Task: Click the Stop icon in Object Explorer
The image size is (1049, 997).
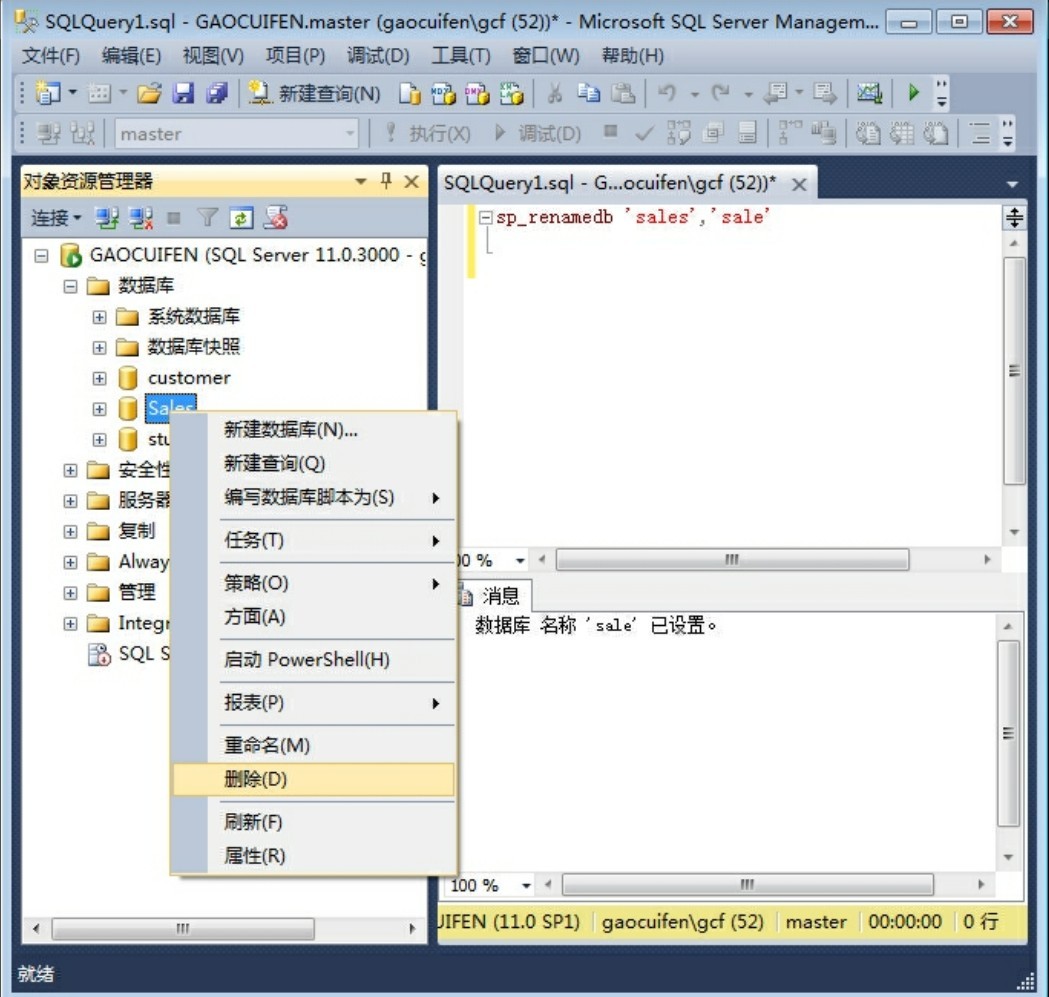Action: coord(174,217)
